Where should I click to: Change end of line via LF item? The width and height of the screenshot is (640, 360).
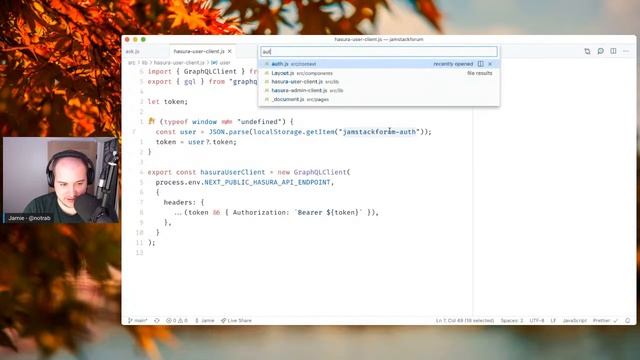pos(553,321)
